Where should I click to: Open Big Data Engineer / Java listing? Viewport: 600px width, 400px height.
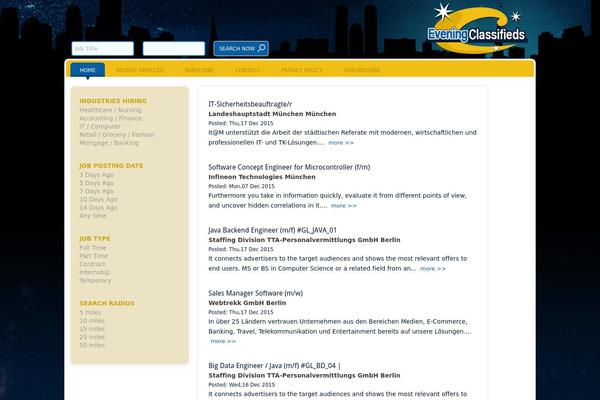point(274,366)
